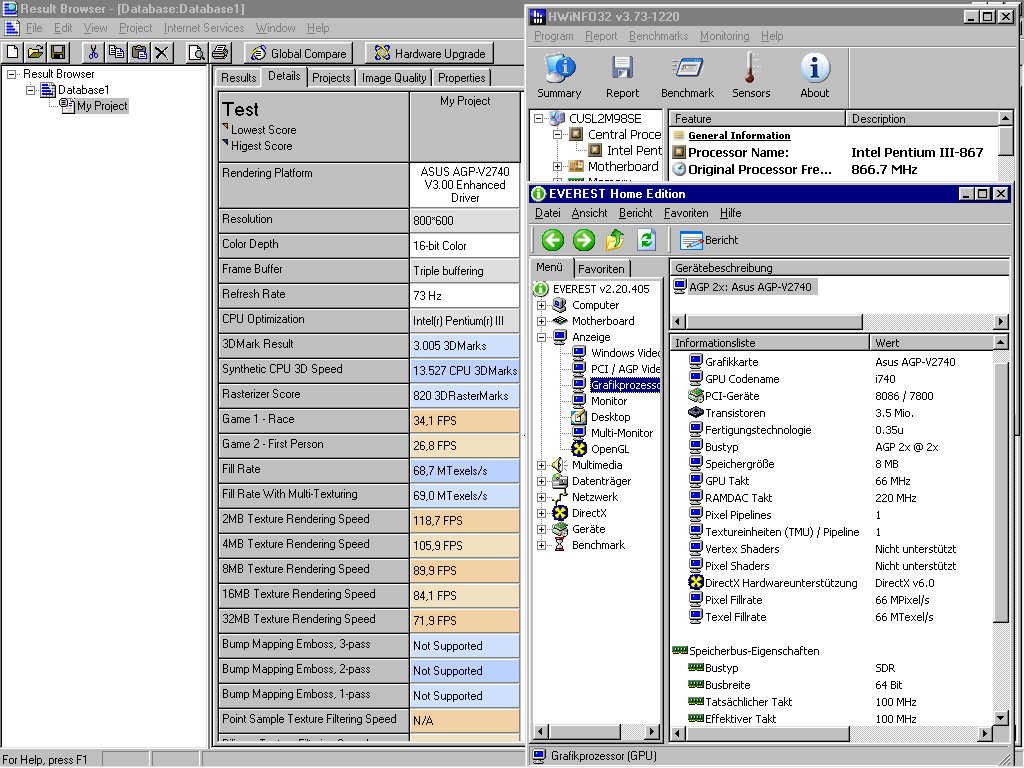Click the Delete X icon in toolbar
Viewport: 1024px width, 768px height.
[162, 53]
